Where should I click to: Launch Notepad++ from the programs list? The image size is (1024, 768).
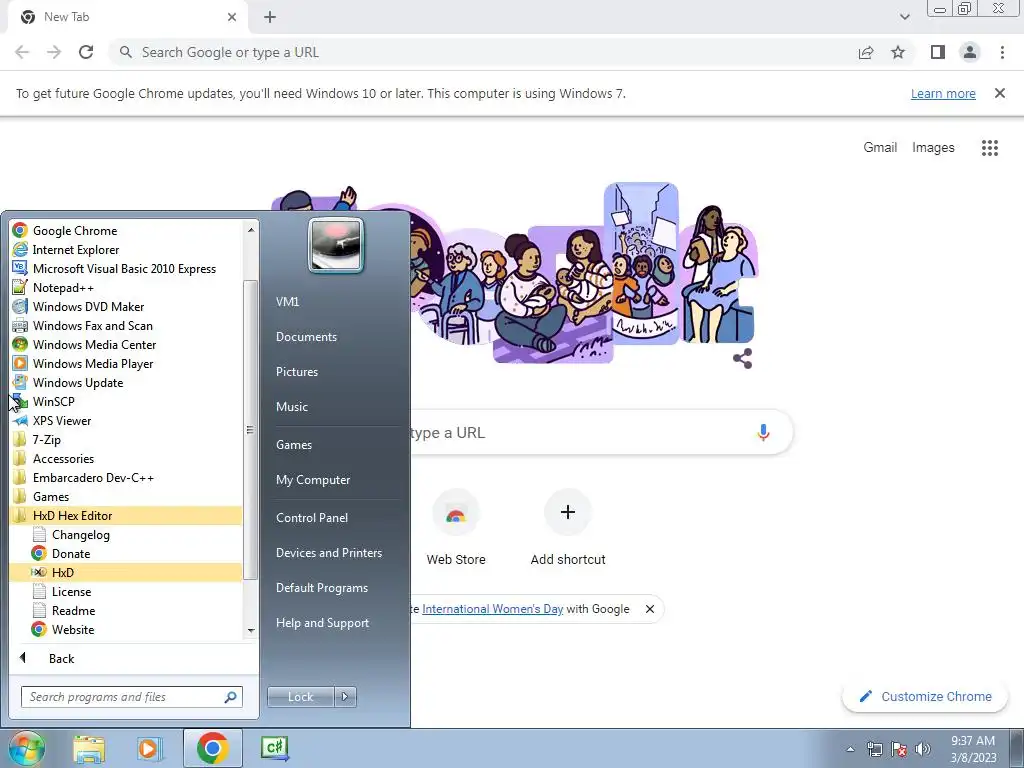(126, 287)
